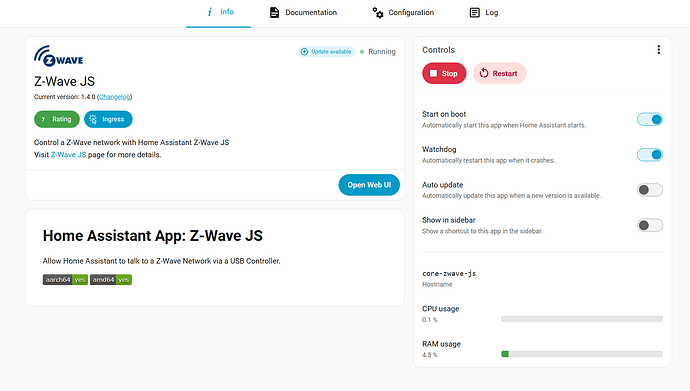Click the green Rating chip
Image resolution: width=690 pixels, height=391 pixels.
57,119
